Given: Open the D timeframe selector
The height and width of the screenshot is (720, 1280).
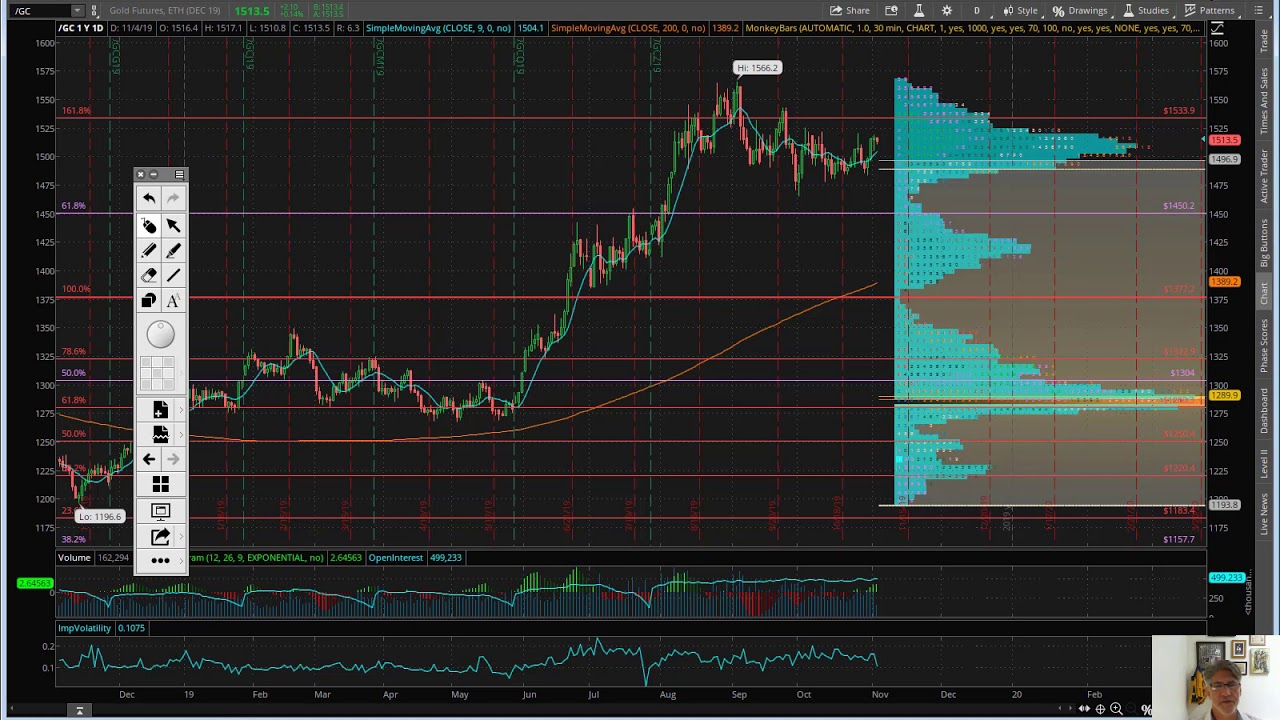Looking at the screenshot, I should click(977, 10).
